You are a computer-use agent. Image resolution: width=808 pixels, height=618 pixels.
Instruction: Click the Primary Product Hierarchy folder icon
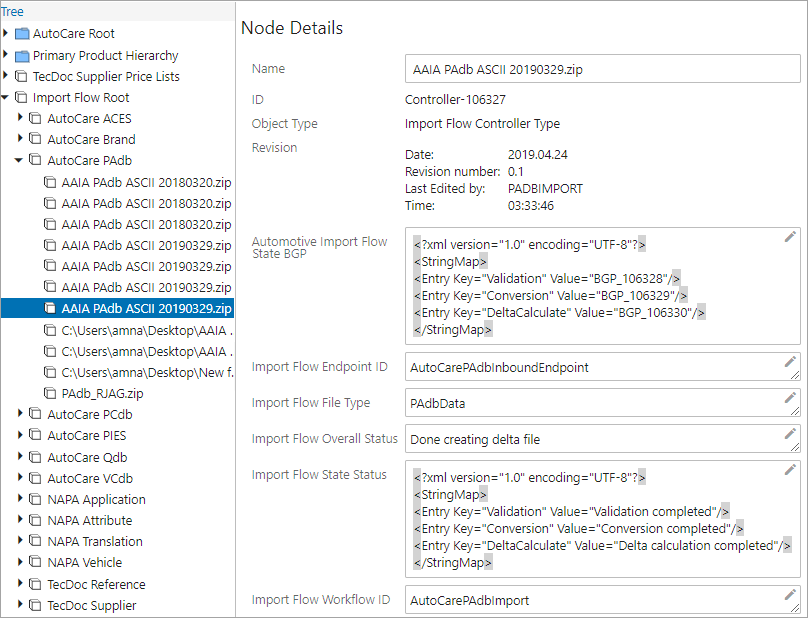coord(22,56)
